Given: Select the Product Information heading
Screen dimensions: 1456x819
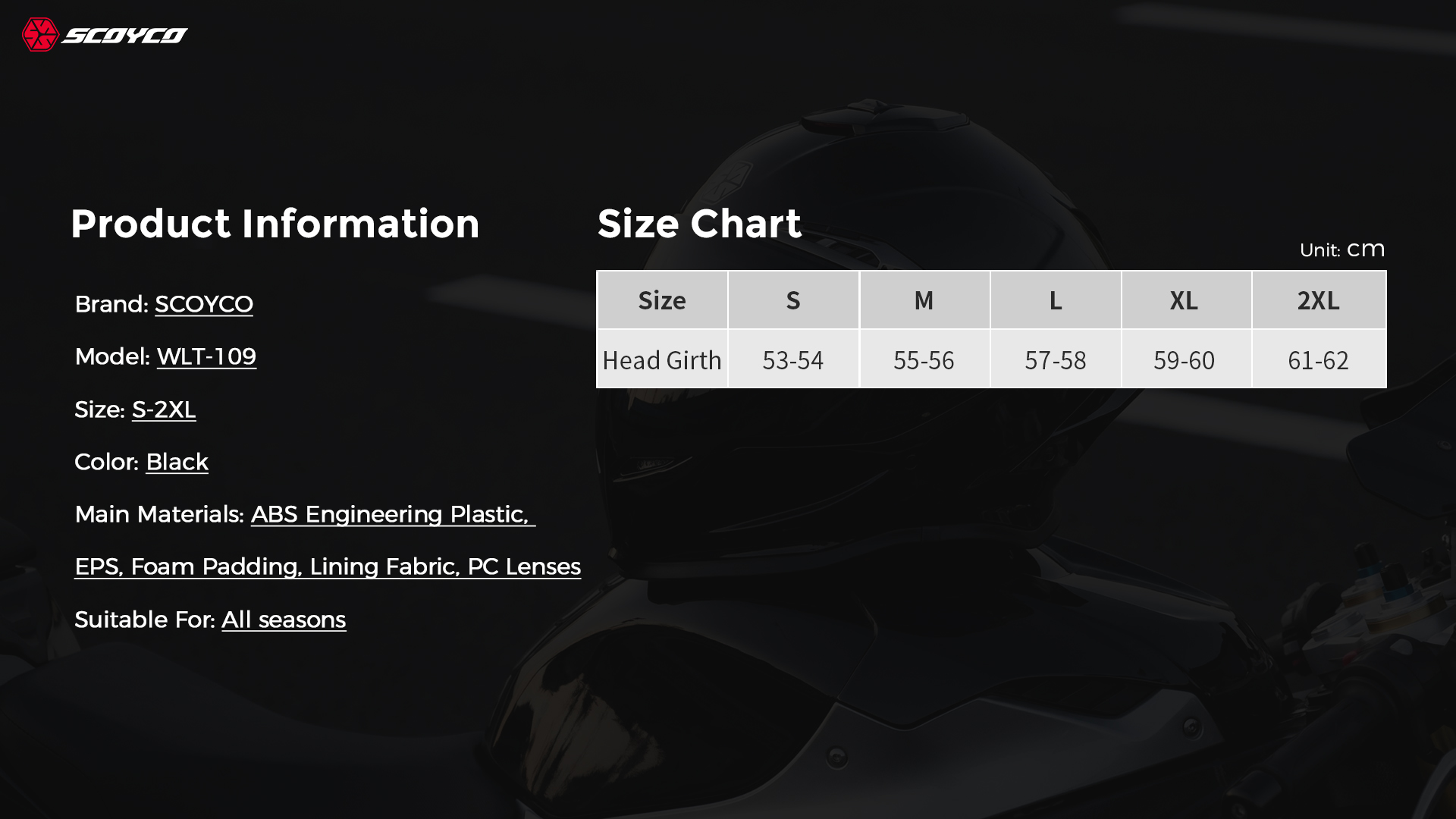Looking at the screenshot, I should pos(275,224).
